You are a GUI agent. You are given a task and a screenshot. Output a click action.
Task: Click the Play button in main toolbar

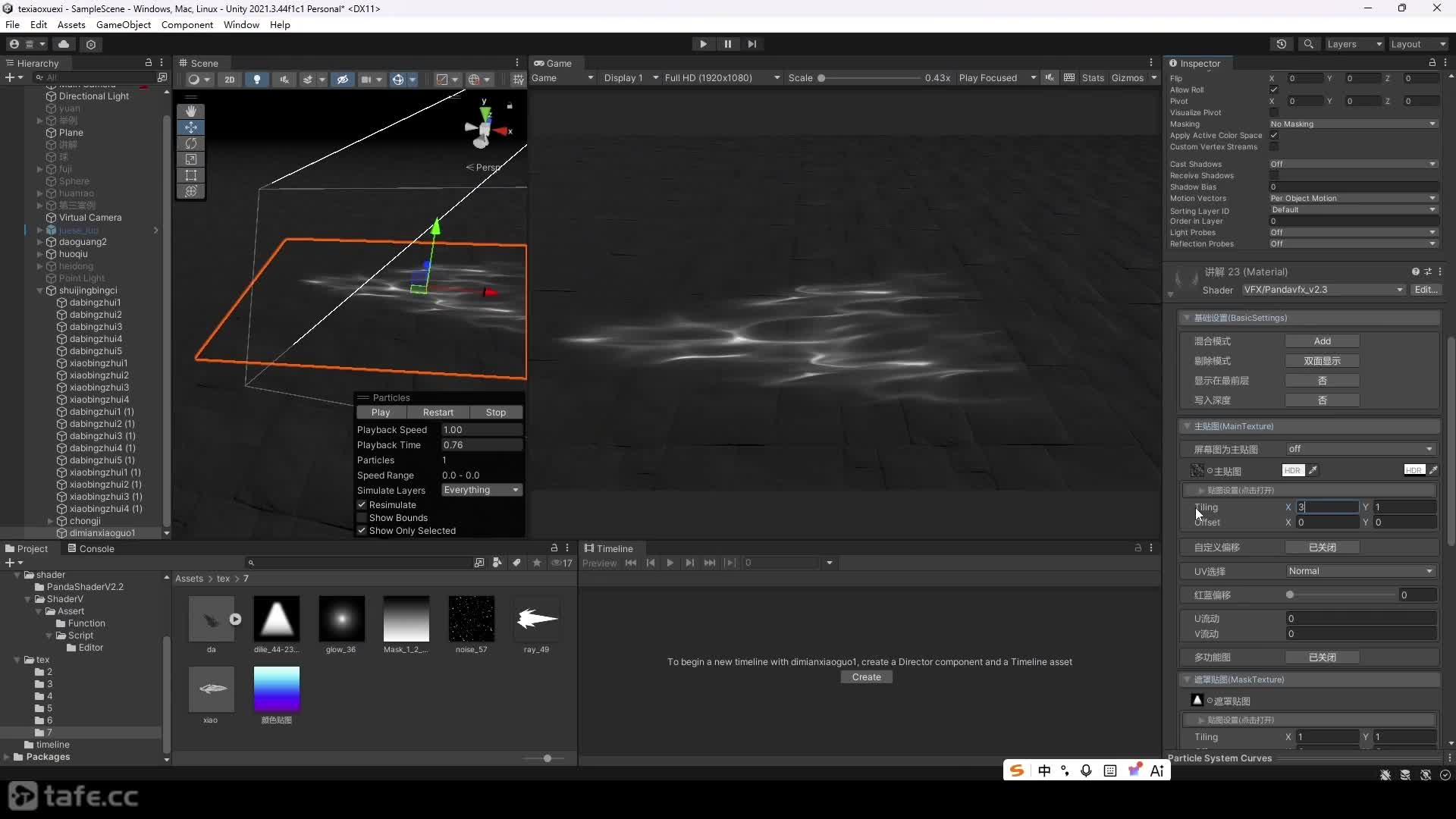tap(703, 44)
